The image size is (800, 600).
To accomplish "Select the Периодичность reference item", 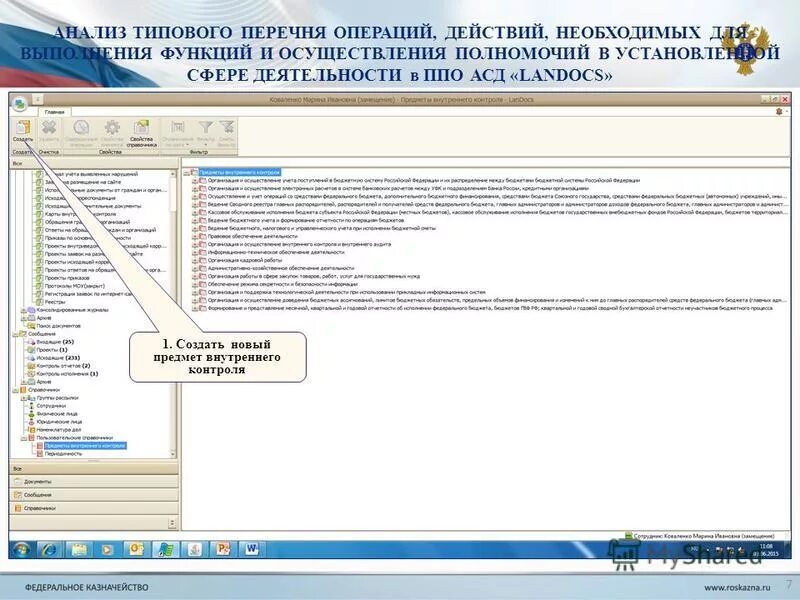I will pos(62,454).
